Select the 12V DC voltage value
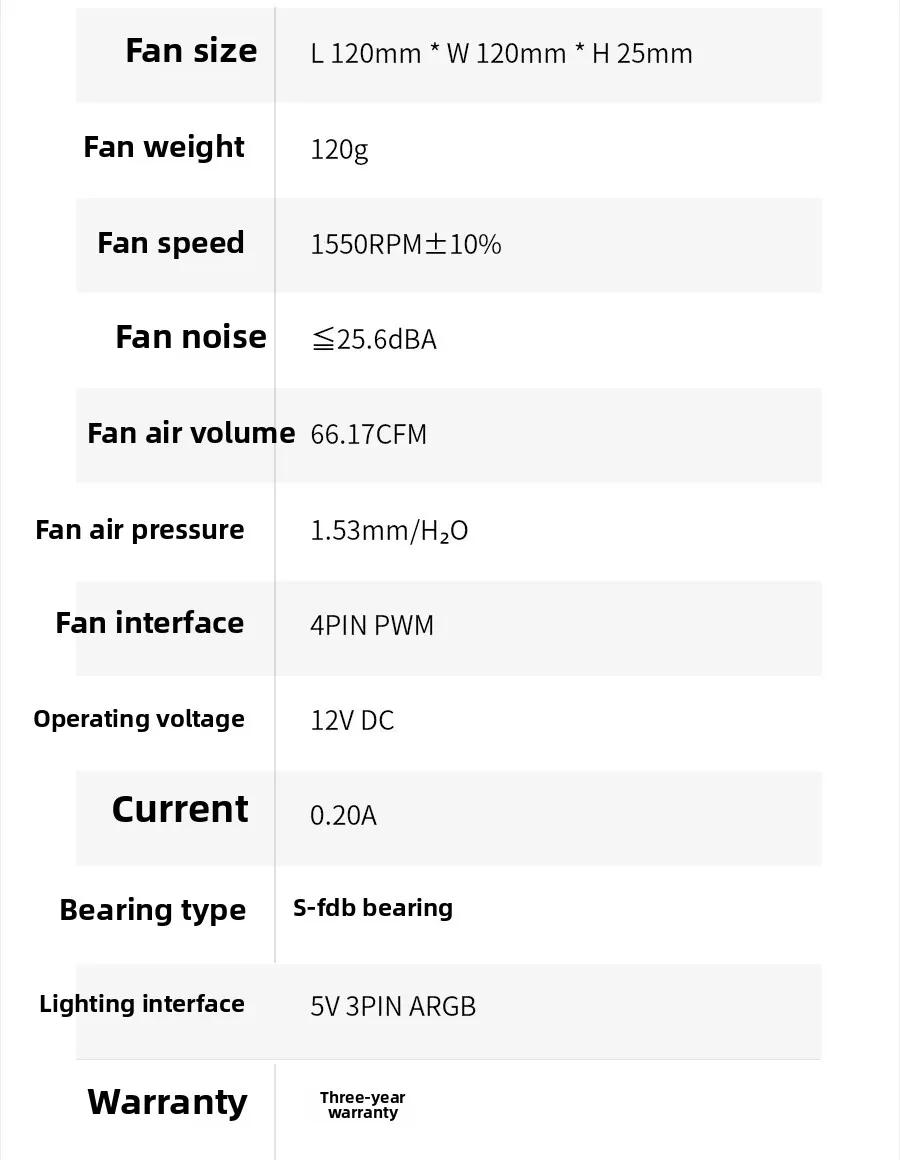Image resolution: width=900 pixels, height=1160 pixels. click(352, 720)
